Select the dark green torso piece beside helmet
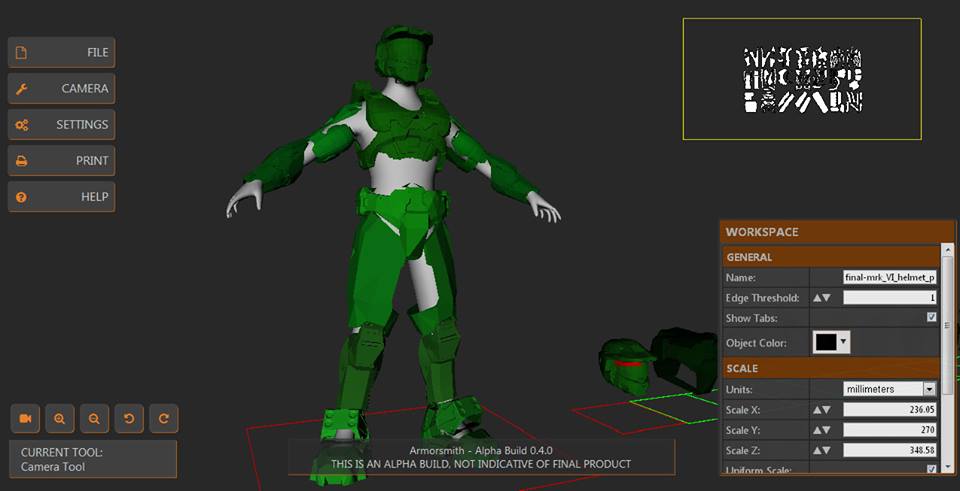Image resolution: width=960 pixels, height=491 pixels. pyautogui.click(x=684, y=360)
